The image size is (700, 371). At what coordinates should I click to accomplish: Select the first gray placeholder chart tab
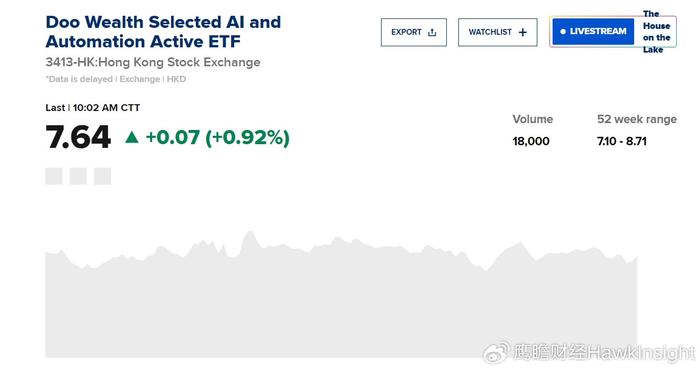[54, 176]
